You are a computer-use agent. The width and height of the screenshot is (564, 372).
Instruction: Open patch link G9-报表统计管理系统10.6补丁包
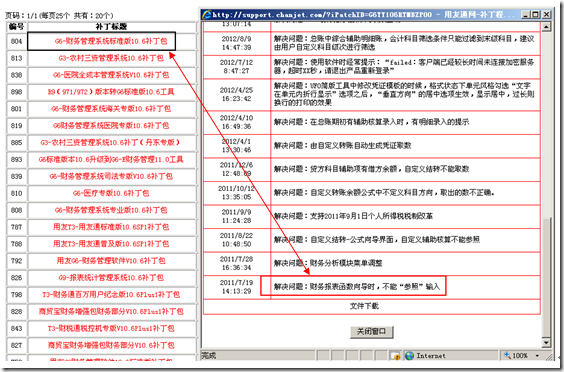[x=111, y=278]
